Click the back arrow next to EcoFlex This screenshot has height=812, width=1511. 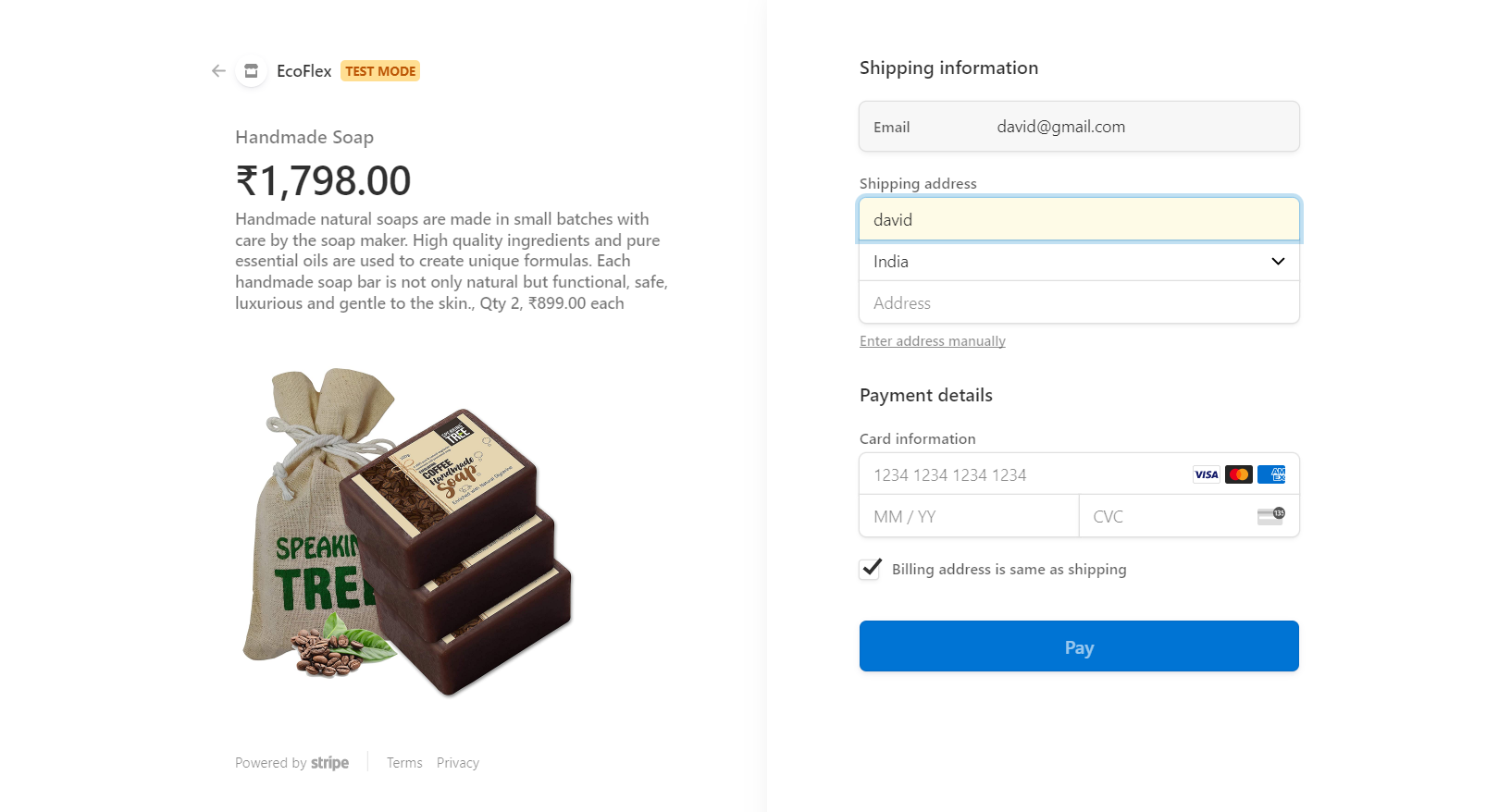pyautogui.click(x=218, y=71)
